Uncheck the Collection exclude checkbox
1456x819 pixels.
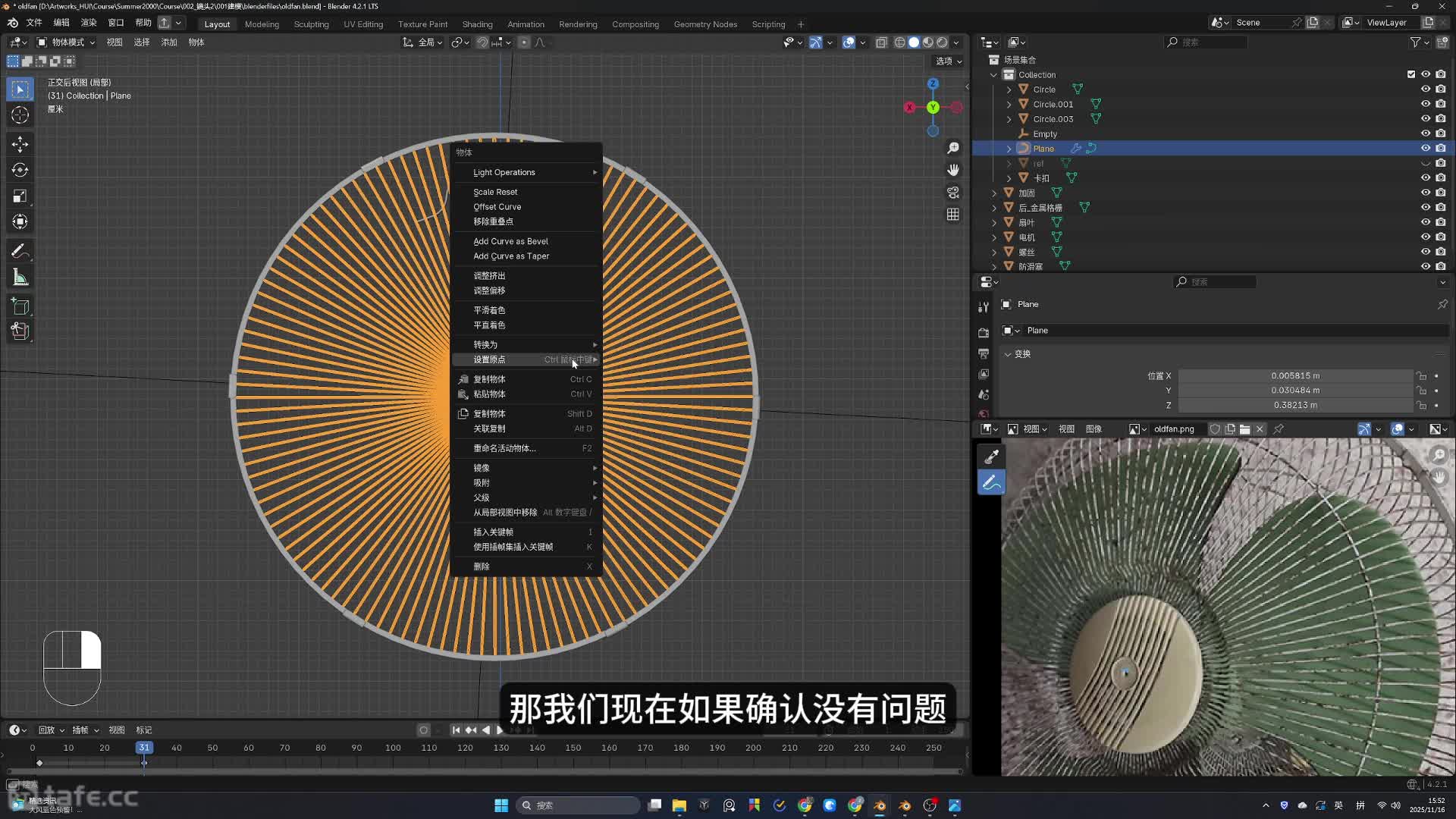pos(1410,74)
